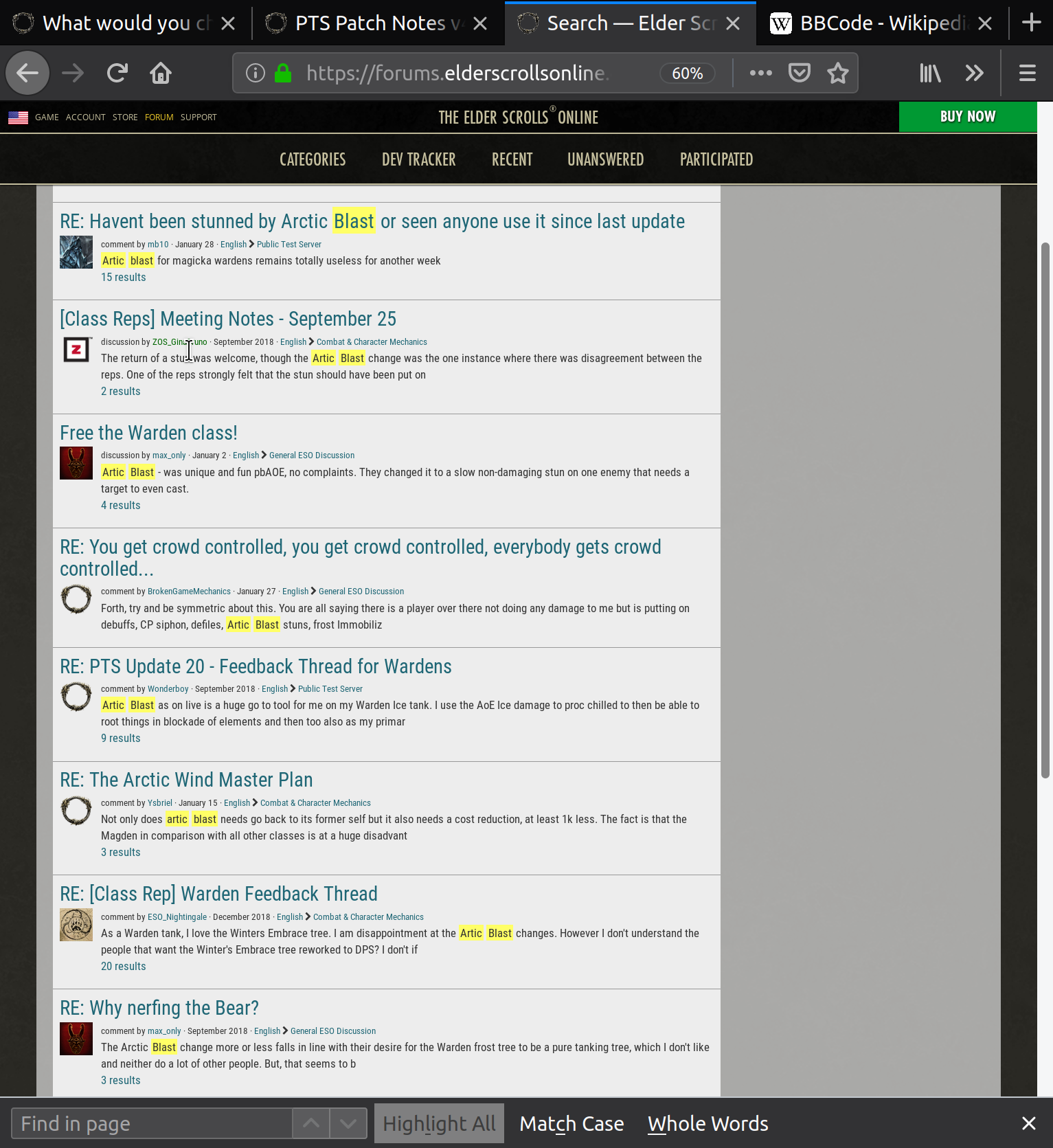
Task: Click the Find in page search field
Action: pos(152,1124)
